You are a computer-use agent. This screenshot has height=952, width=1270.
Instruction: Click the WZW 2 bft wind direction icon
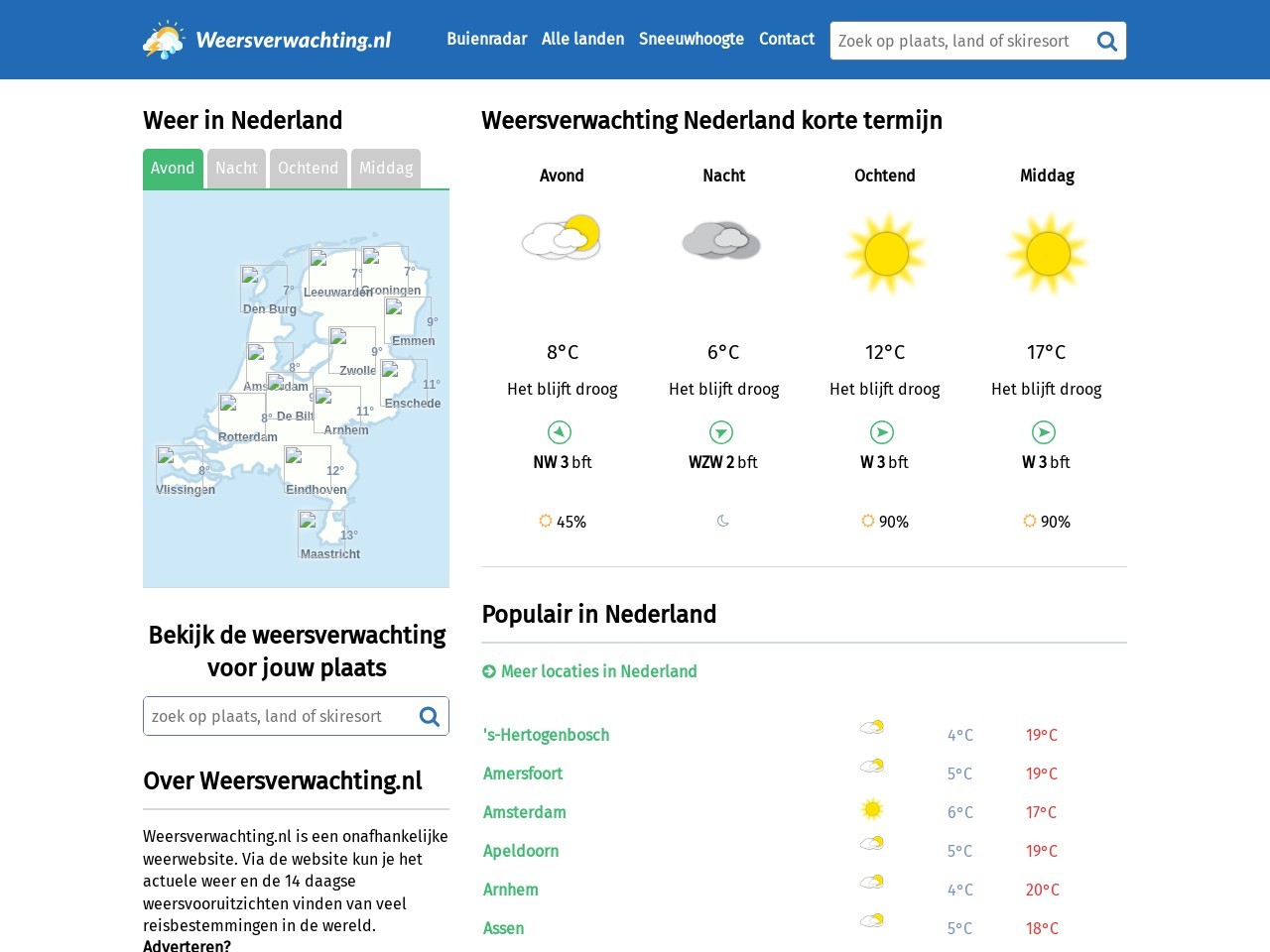[x=721, y=432]
